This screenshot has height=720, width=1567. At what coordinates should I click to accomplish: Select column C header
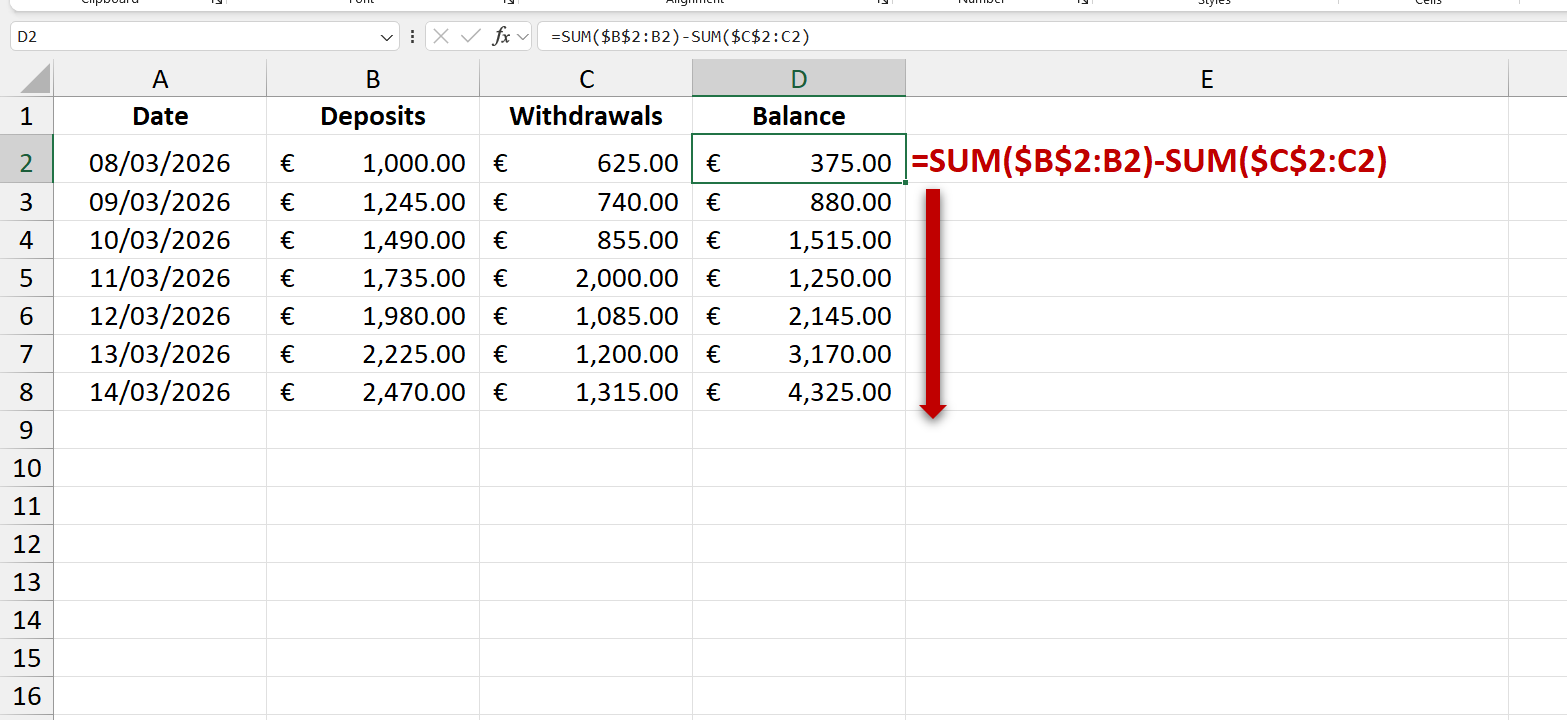click(x=586, y=79)
